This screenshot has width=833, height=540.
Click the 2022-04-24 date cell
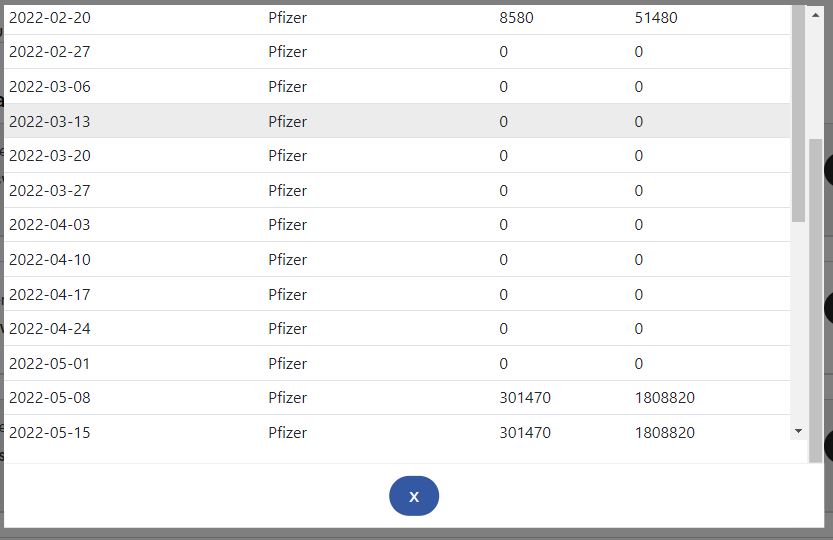pos(50,329)
